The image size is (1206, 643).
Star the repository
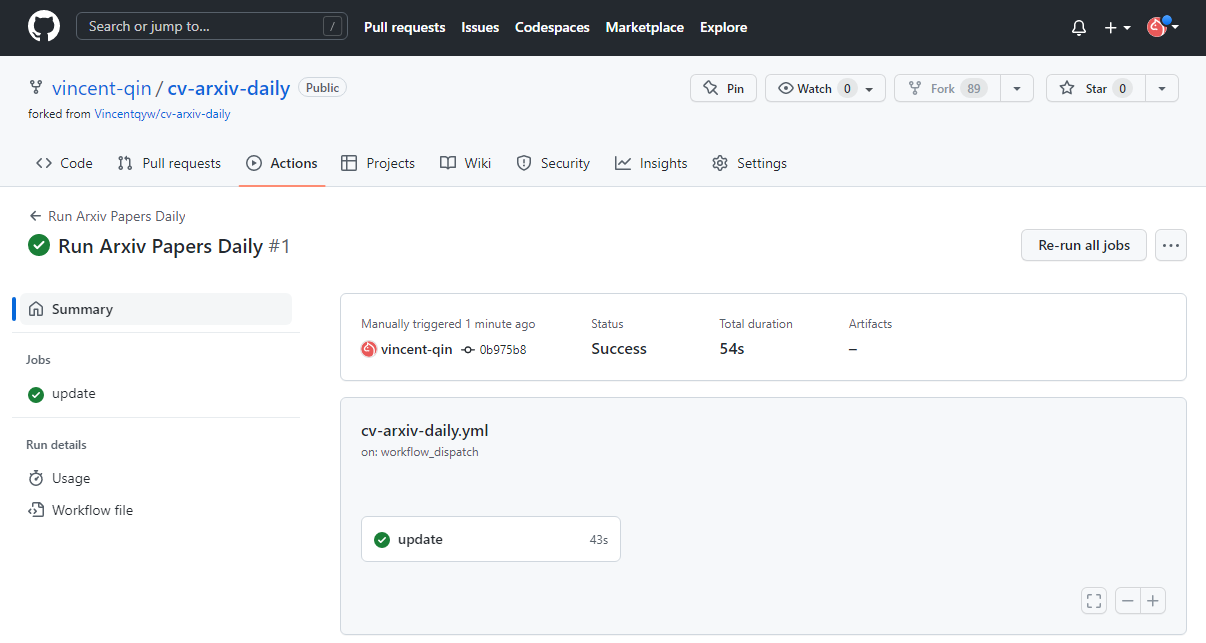click(x=1095, y=88)
